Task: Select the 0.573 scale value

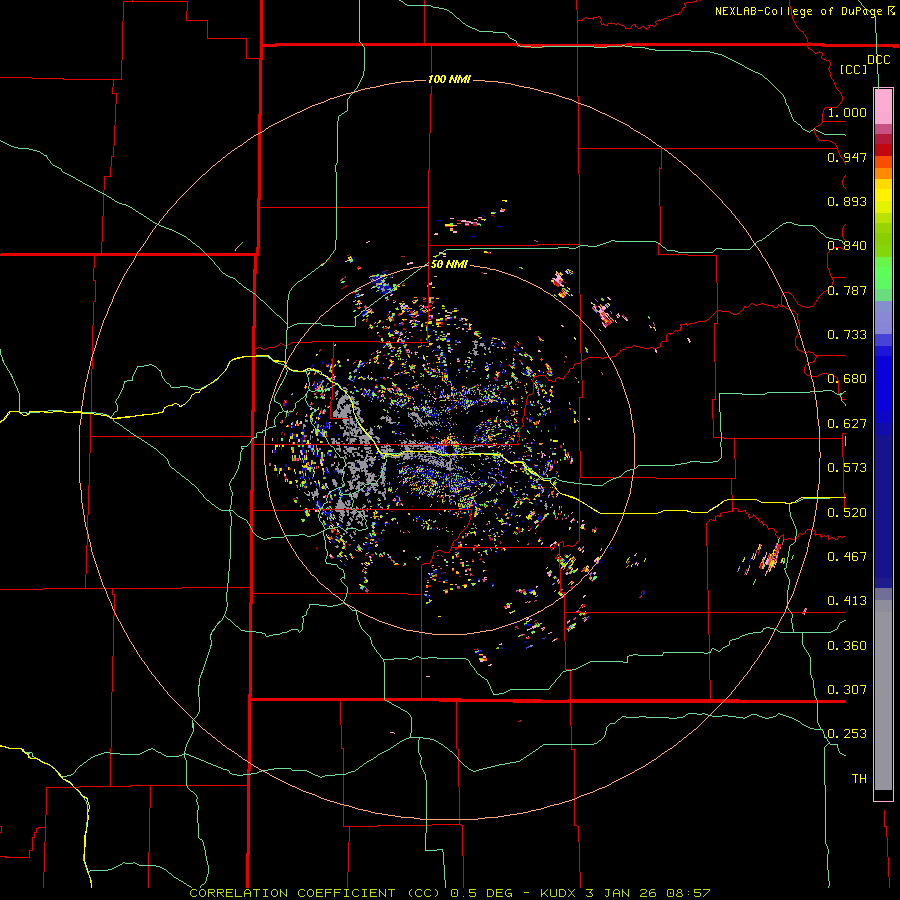Action: [847, 468]
